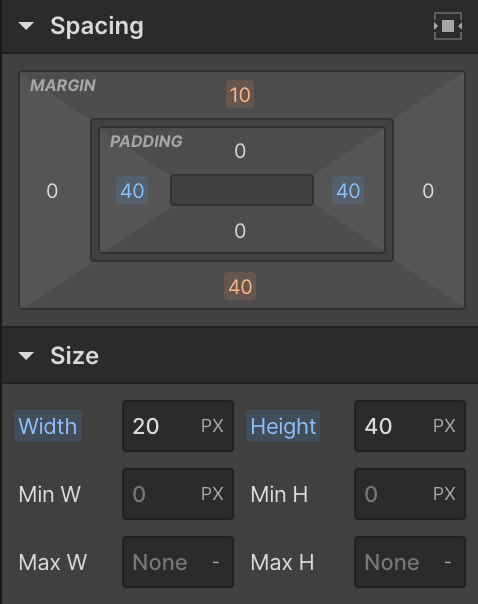Select the right padding value 40
Screen dimensions: 478x604
[348, 190]
